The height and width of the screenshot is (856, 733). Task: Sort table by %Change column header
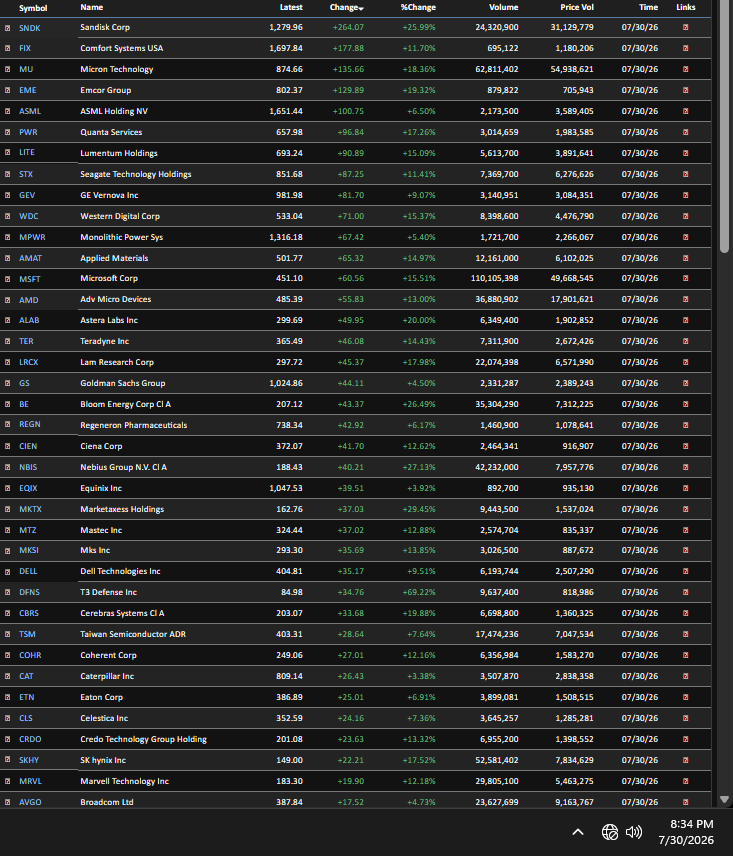(x=418, y=7)
